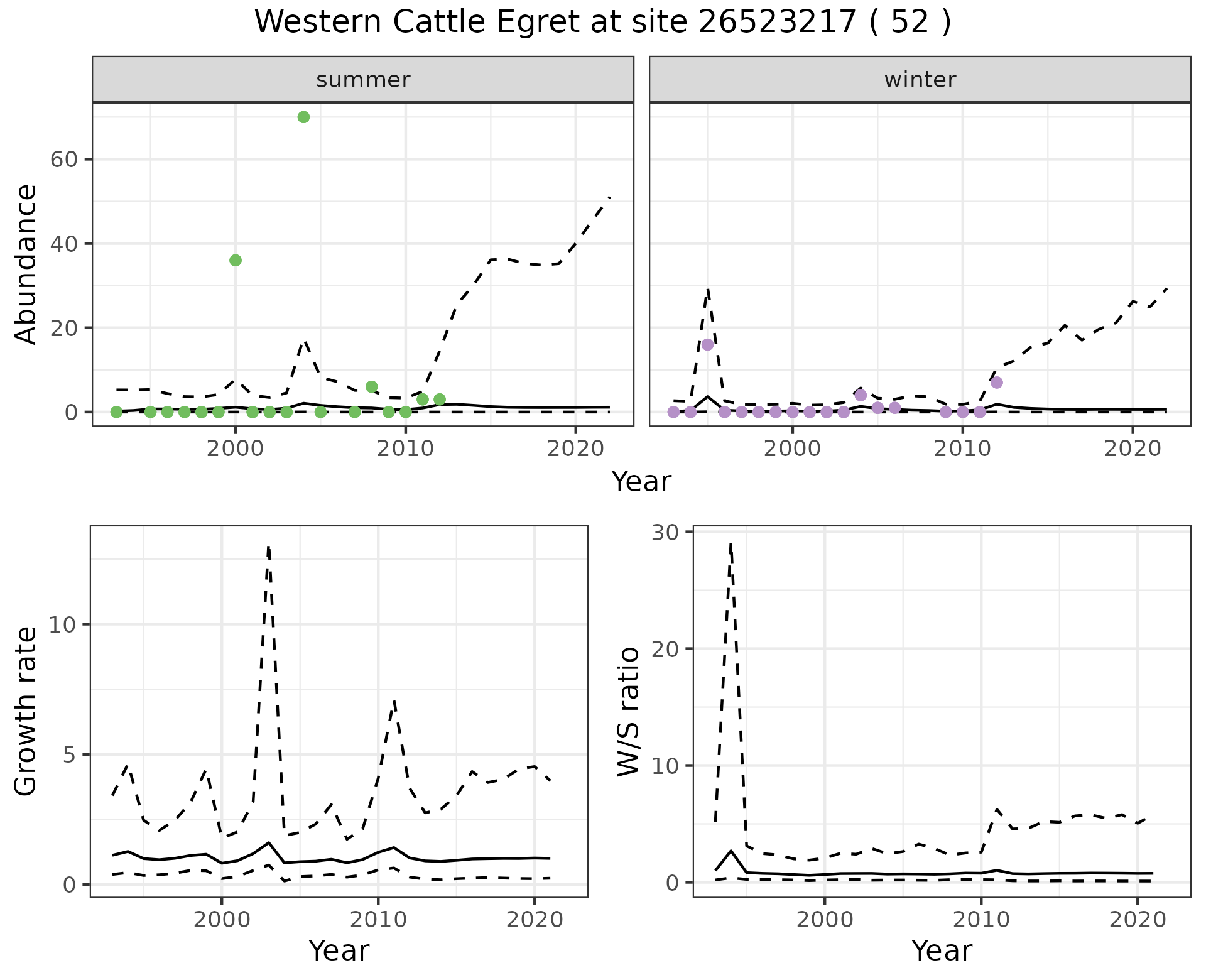Screen dimensions: 1206x980
Task: Click the W/S ratio y-axis label
Action: point(629,711)
